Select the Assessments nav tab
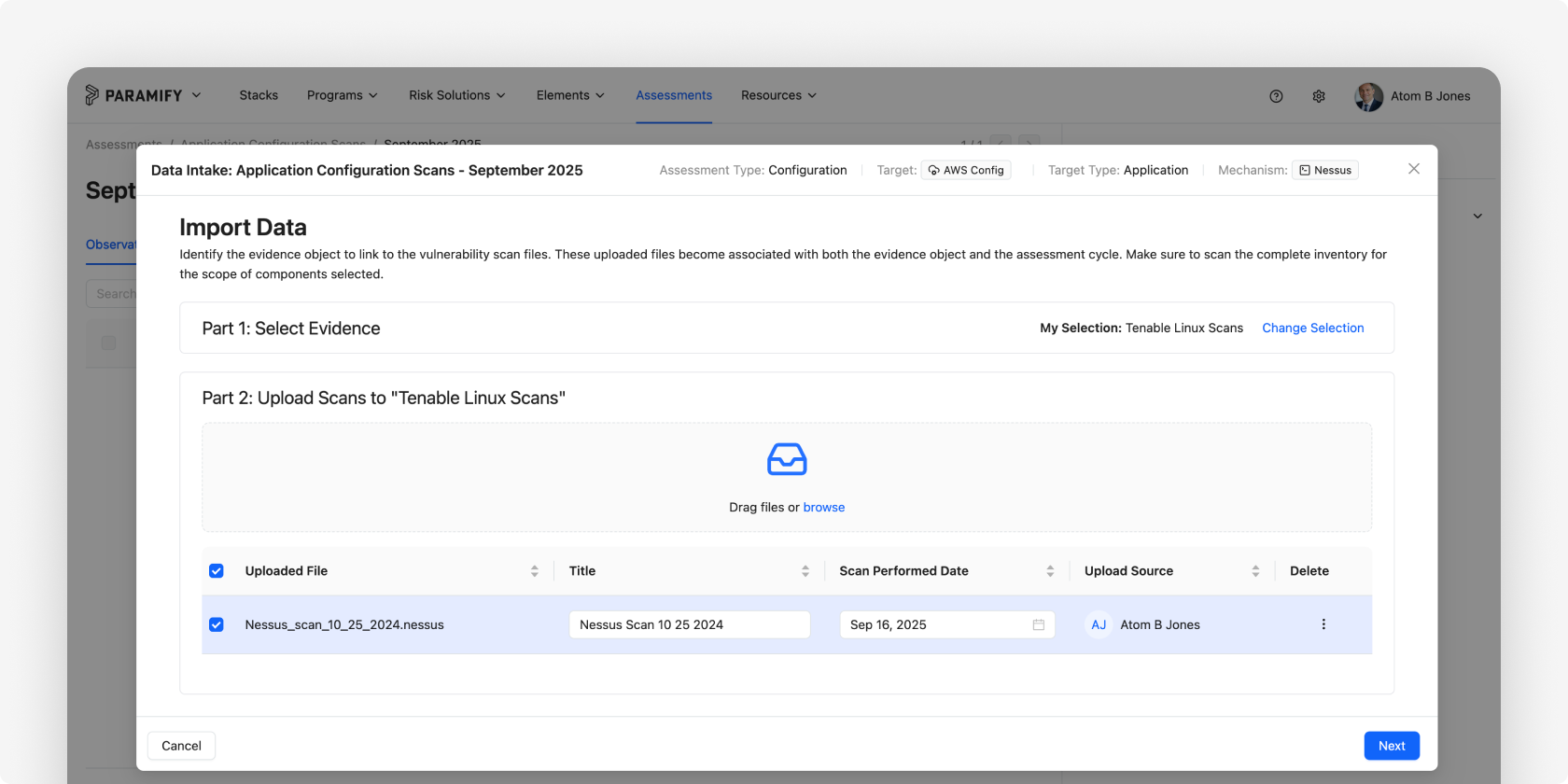Image resolution: width=1568 pixels, height=784 pixels. click(x=674, y=95)
